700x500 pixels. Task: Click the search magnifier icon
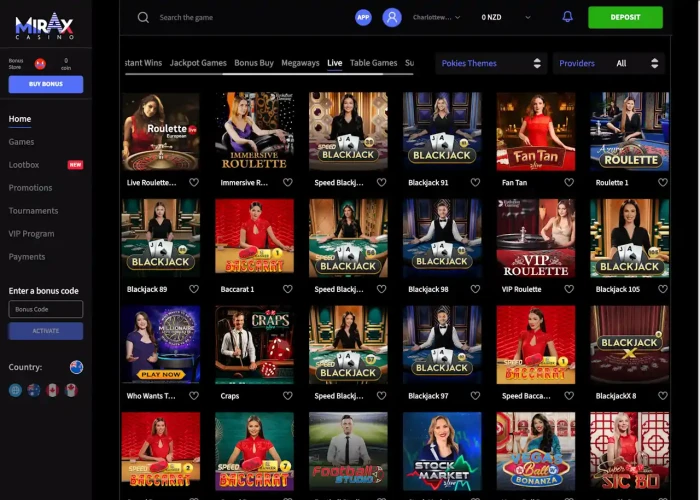143,17
